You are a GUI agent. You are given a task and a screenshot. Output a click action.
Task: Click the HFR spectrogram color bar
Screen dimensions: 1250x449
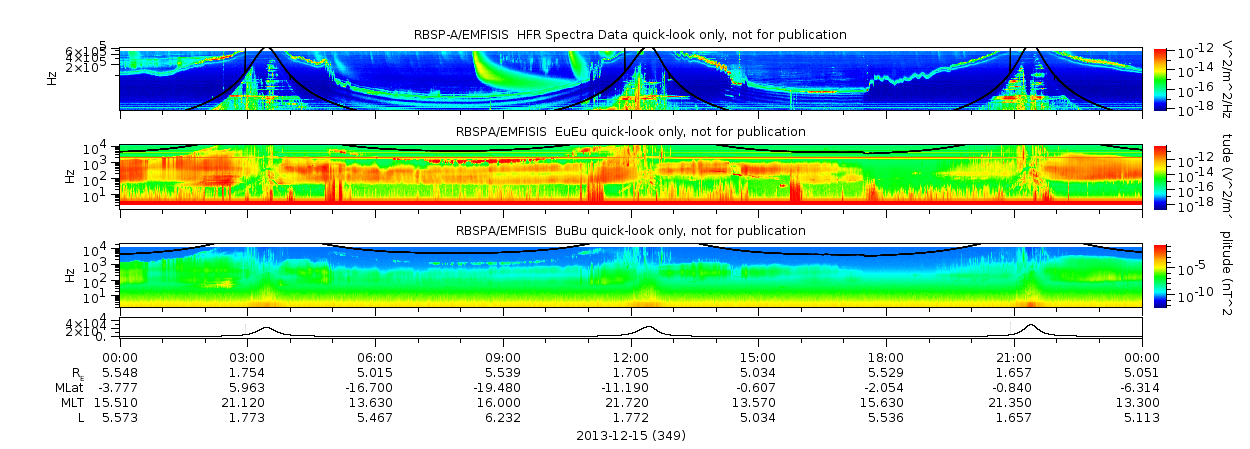[x=1160, y=78]
